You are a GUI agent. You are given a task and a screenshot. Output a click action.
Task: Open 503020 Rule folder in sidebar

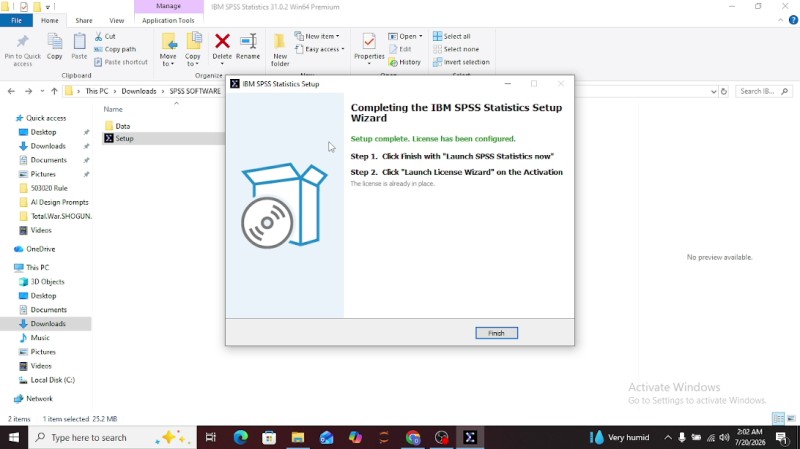pos(49,188)
